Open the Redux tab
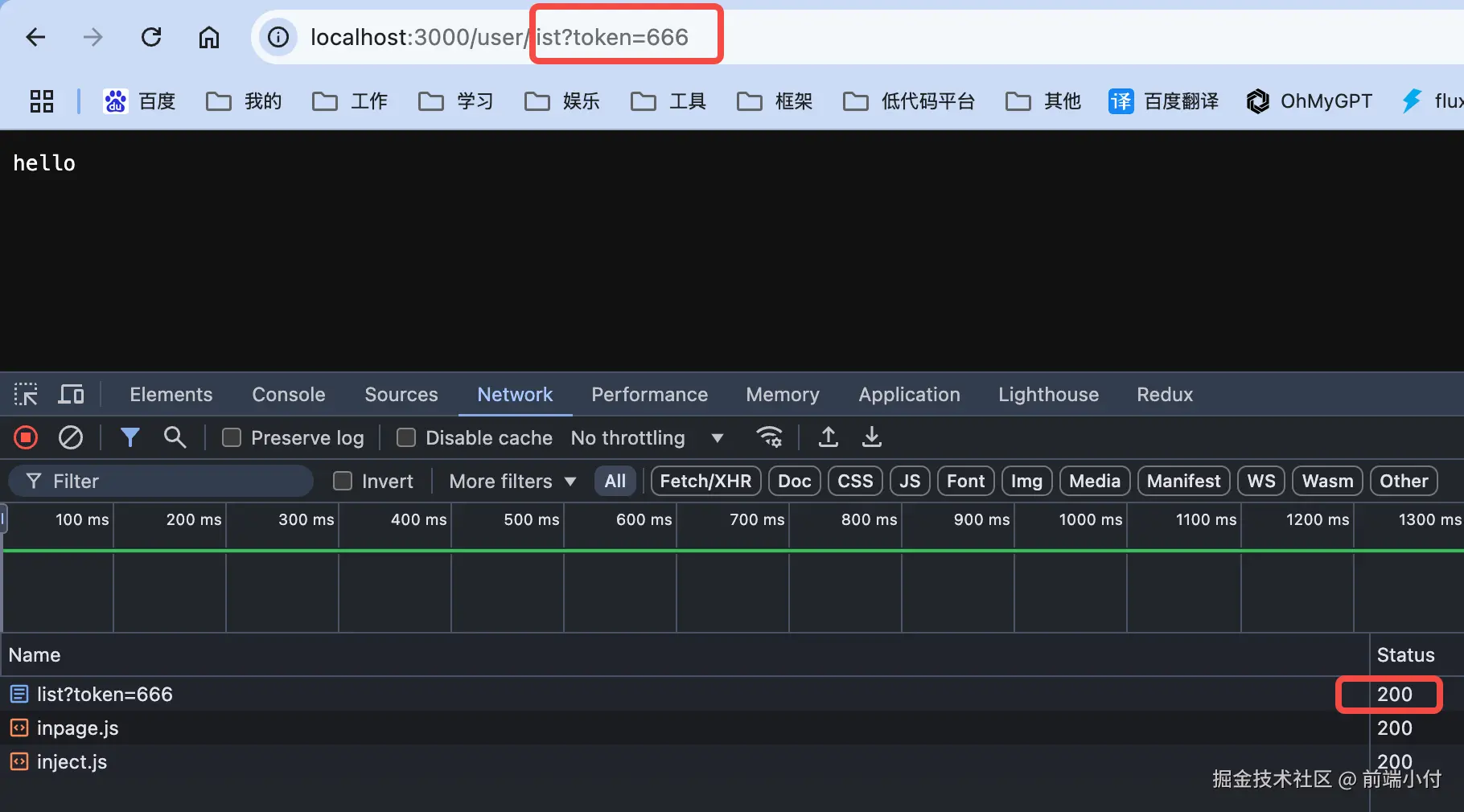Screen dimensions: 1464x812 1165,395
